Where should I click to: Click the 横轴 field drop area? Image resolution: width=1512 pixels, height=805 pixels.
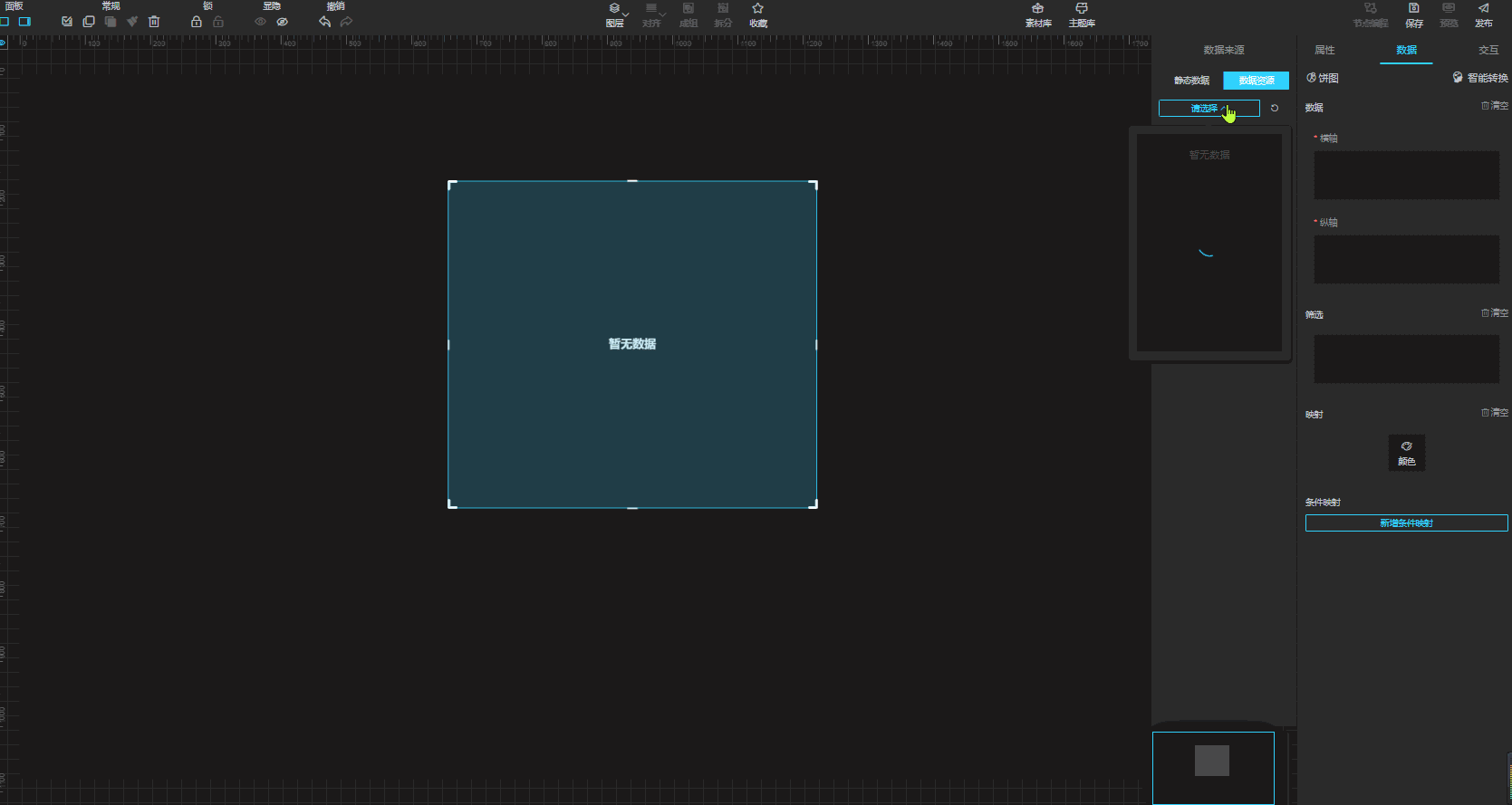click(x=1406, y=175)
